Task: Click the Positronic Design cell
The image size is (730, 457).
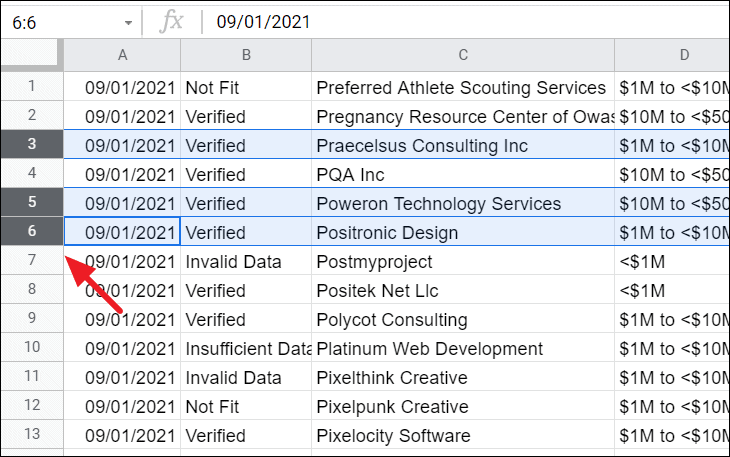Action: pos(387,233)
